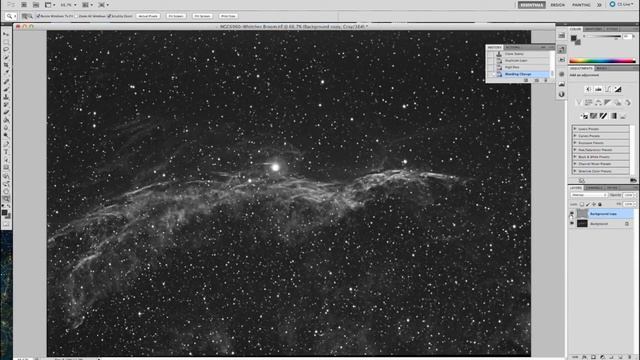The width and height of the screenshot is (640, 360).
Task: Toggle lock position
Action: 594,204
